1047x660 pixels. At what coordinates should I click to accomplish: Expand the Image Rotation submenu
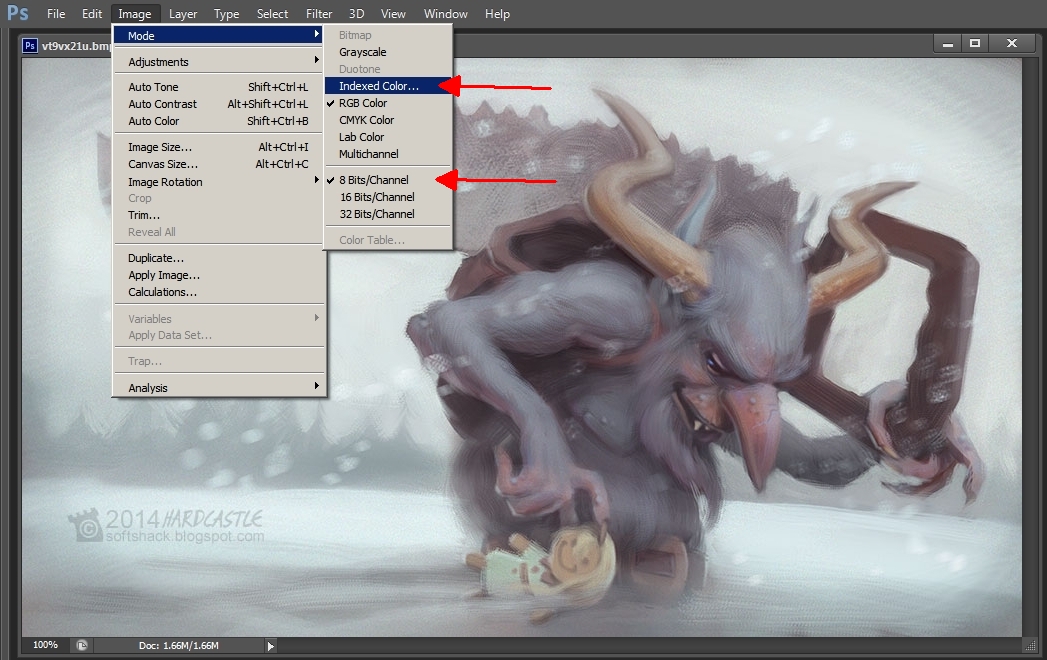point(218,182)
